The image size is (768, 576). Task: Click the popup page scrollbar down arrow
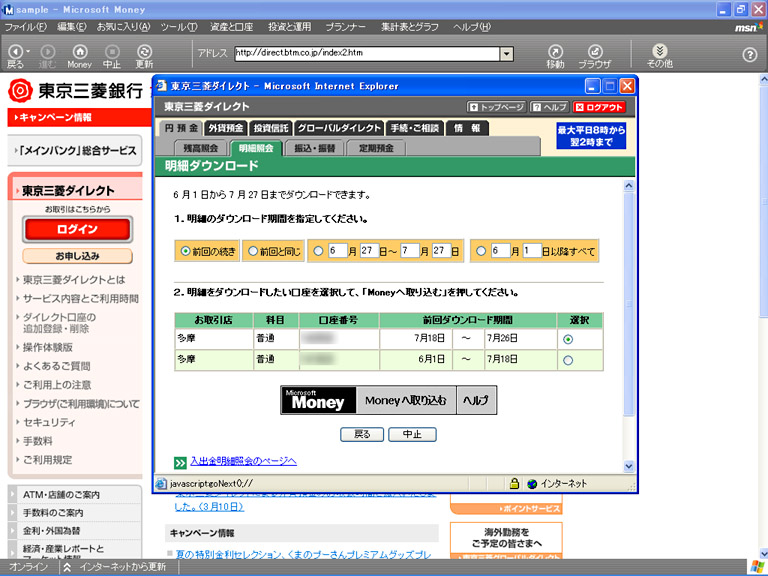click(x=629, y=466)
